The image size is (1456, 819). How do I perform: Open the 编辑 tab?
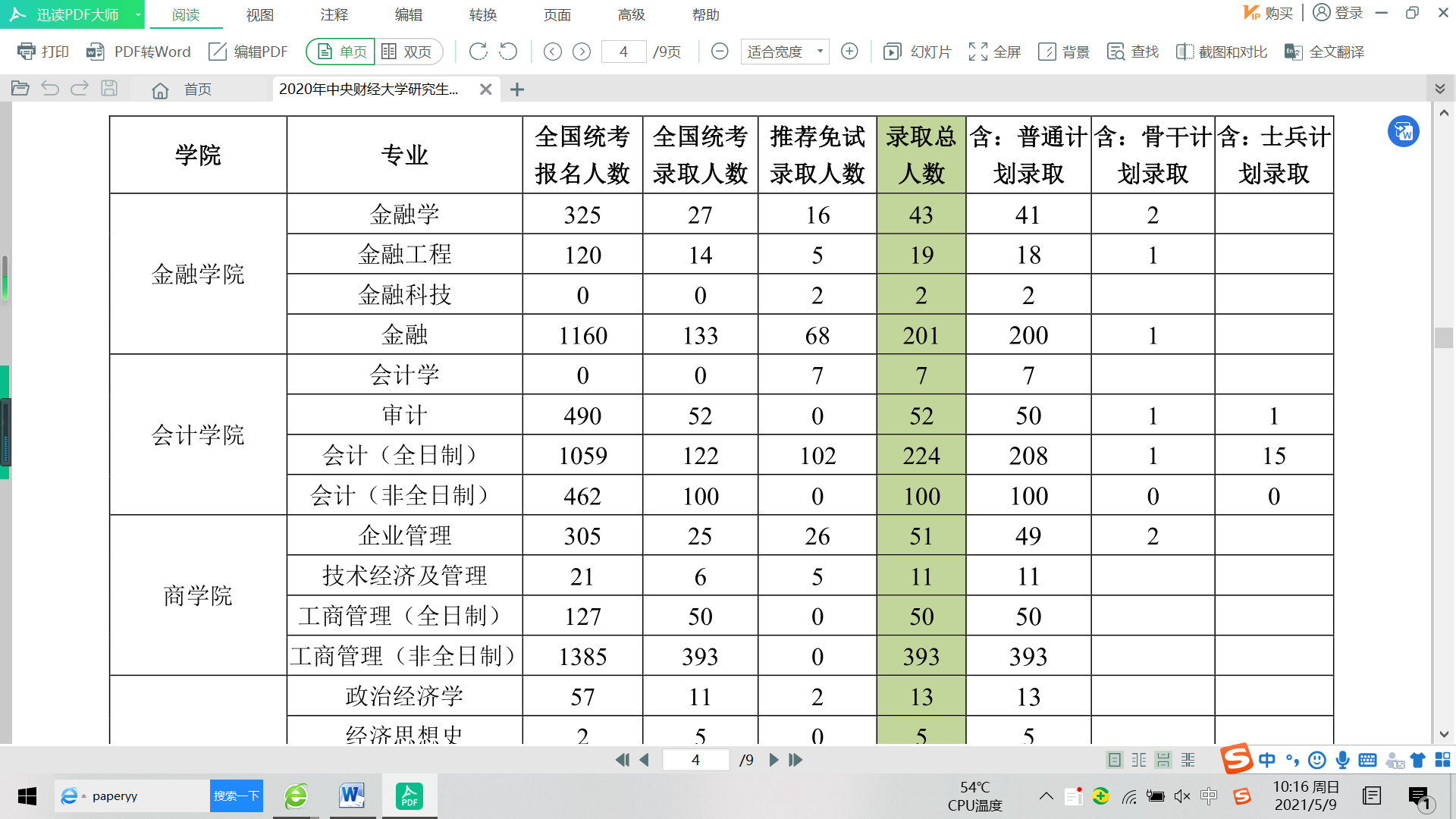pos(408,14)
